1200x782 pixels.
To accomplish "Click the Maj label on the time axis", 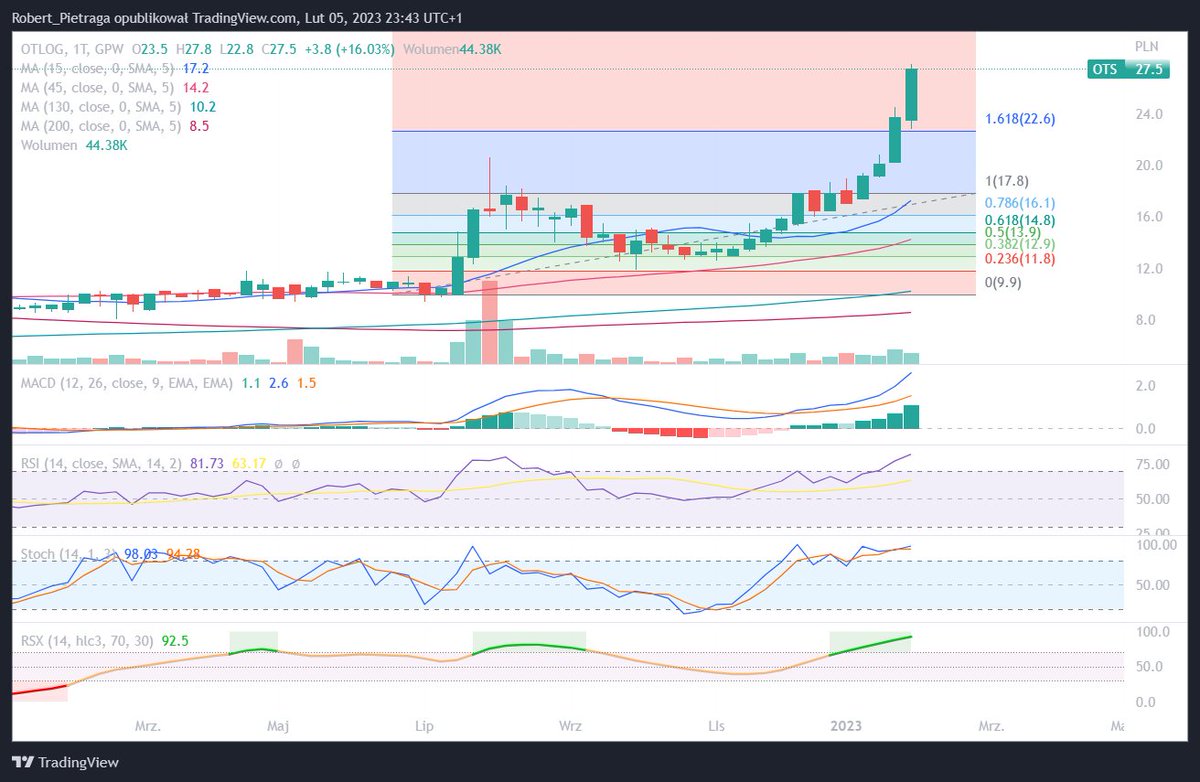I will coord(279,725).
